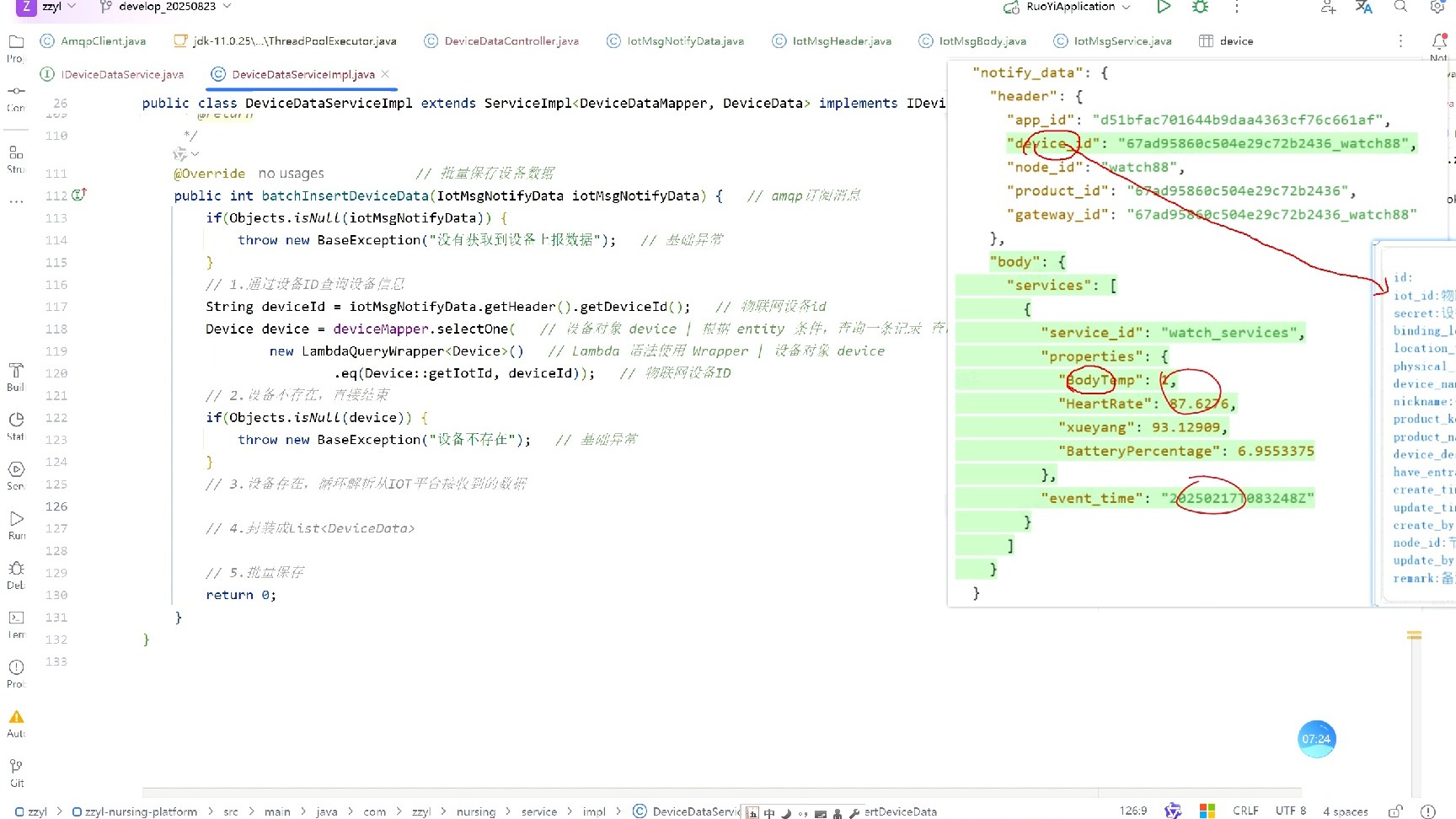The image size is (1456, 819).
Task: Click the IME Chinese mode indicator
Action: pyautogui.click(x=769, y=813)
